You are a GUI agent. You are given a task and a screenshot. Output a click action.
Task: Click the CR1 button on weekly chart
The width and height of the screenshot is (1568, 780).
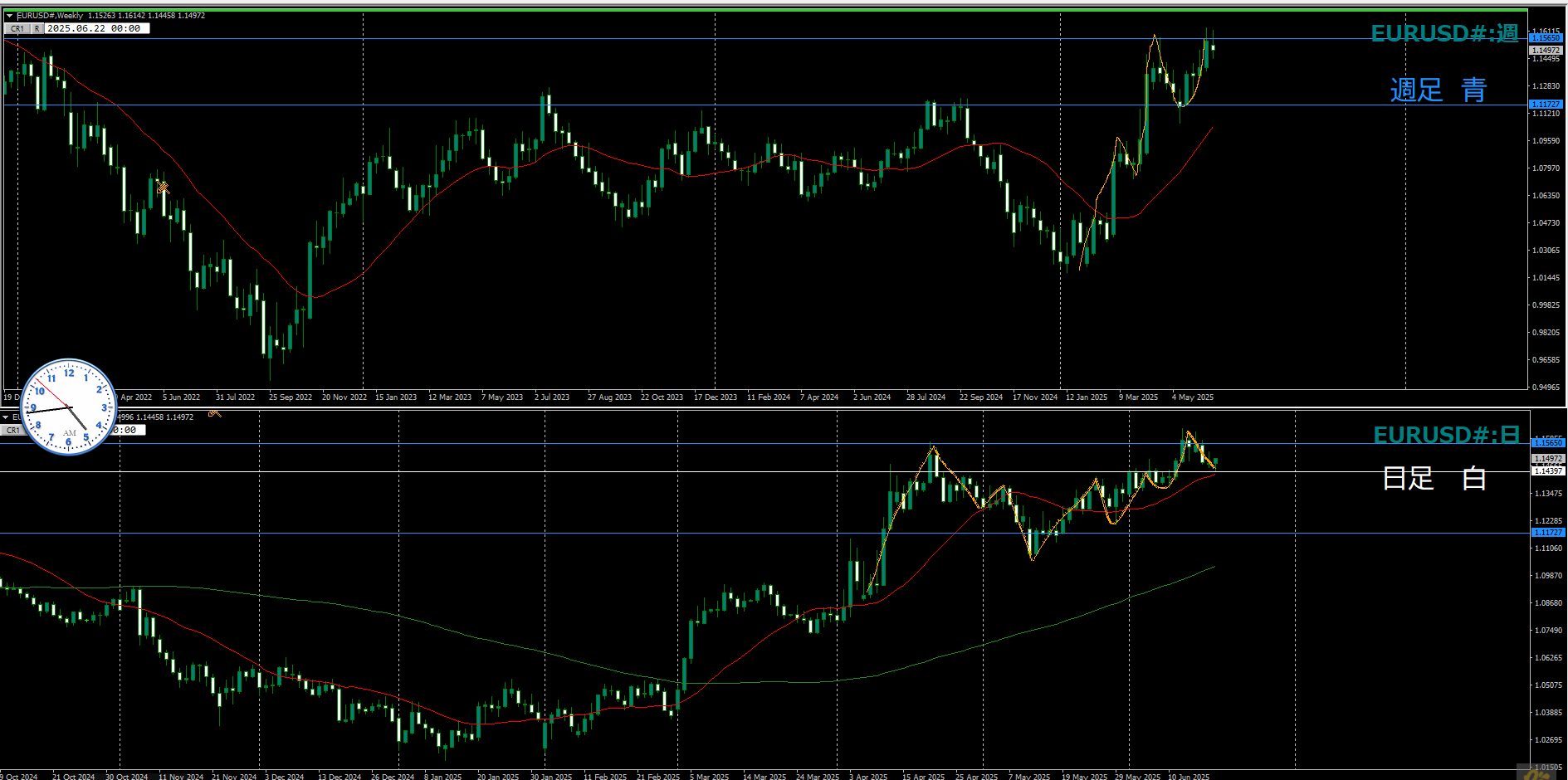17,29
